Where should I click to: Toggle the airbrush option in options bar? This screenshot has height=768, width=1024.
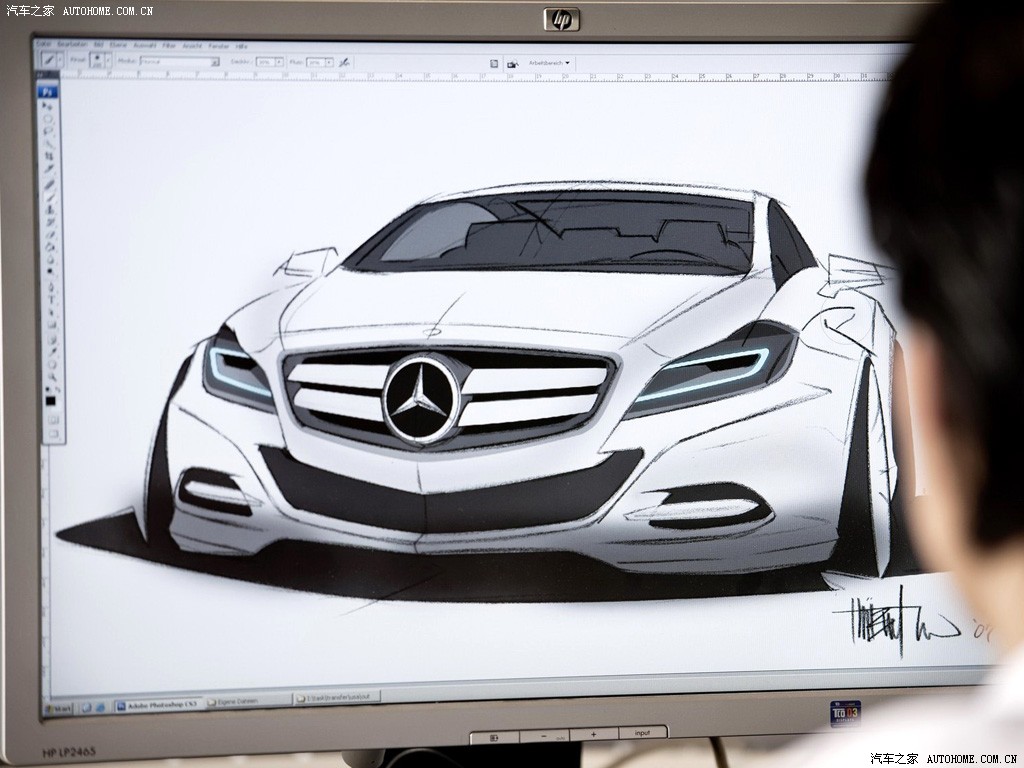pyautogui.click(x=344, y=61)
